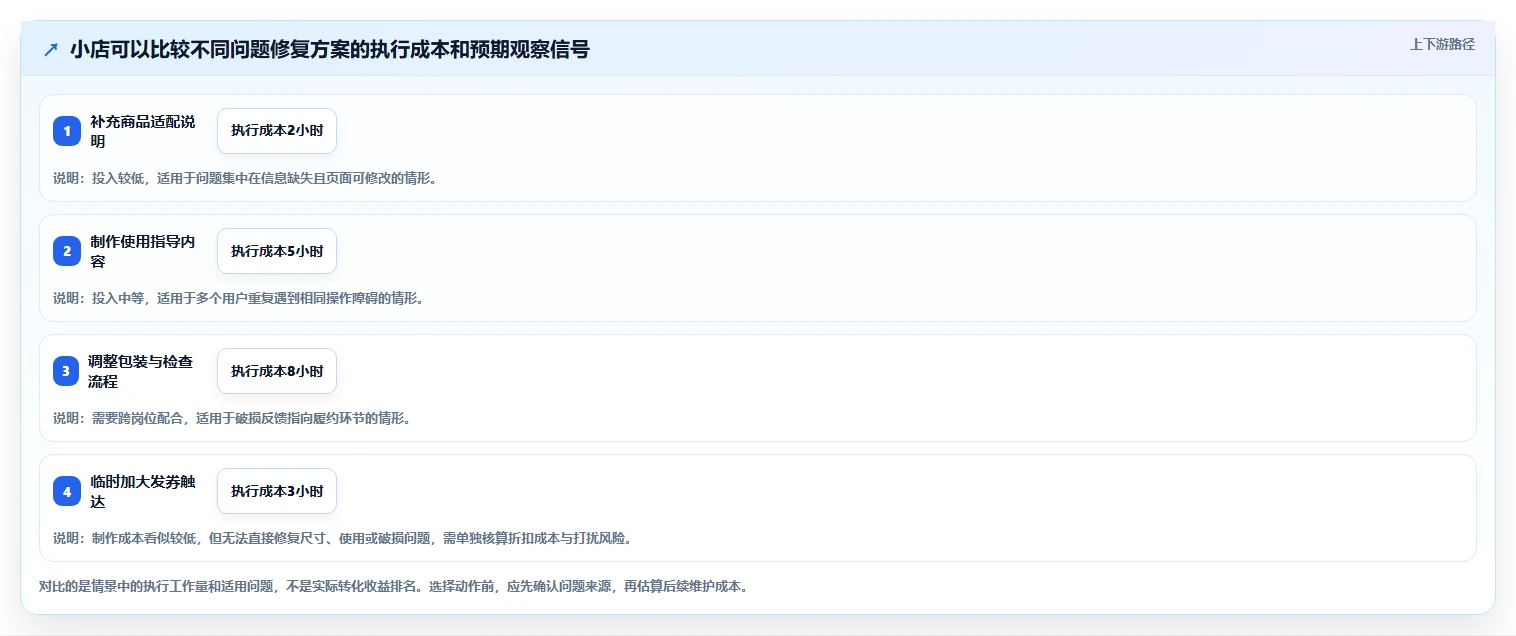Click the footer note starting 对比的是情景中的执行工作量
This screenshot has height=636, width=1516.
pos(393,586)
